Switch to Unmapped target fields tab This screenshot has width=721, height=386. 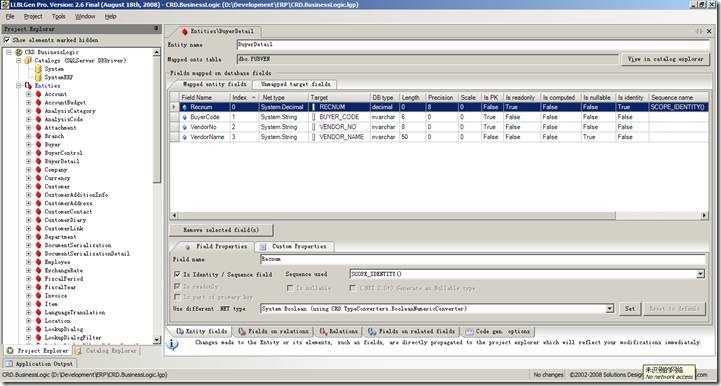pyautogui.click(x=296, y=85)
